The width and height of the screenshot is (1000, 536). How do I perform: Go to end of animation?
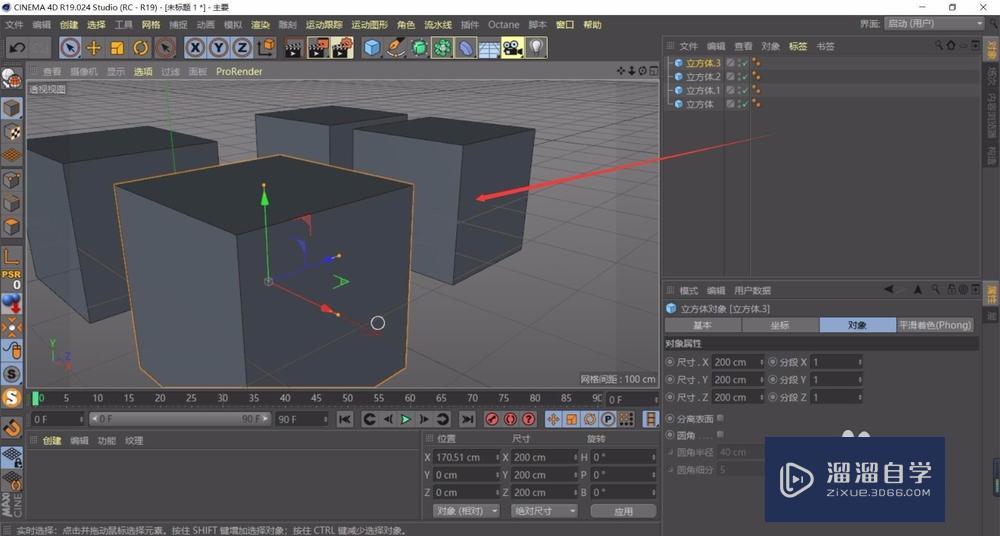coord(467,419)
